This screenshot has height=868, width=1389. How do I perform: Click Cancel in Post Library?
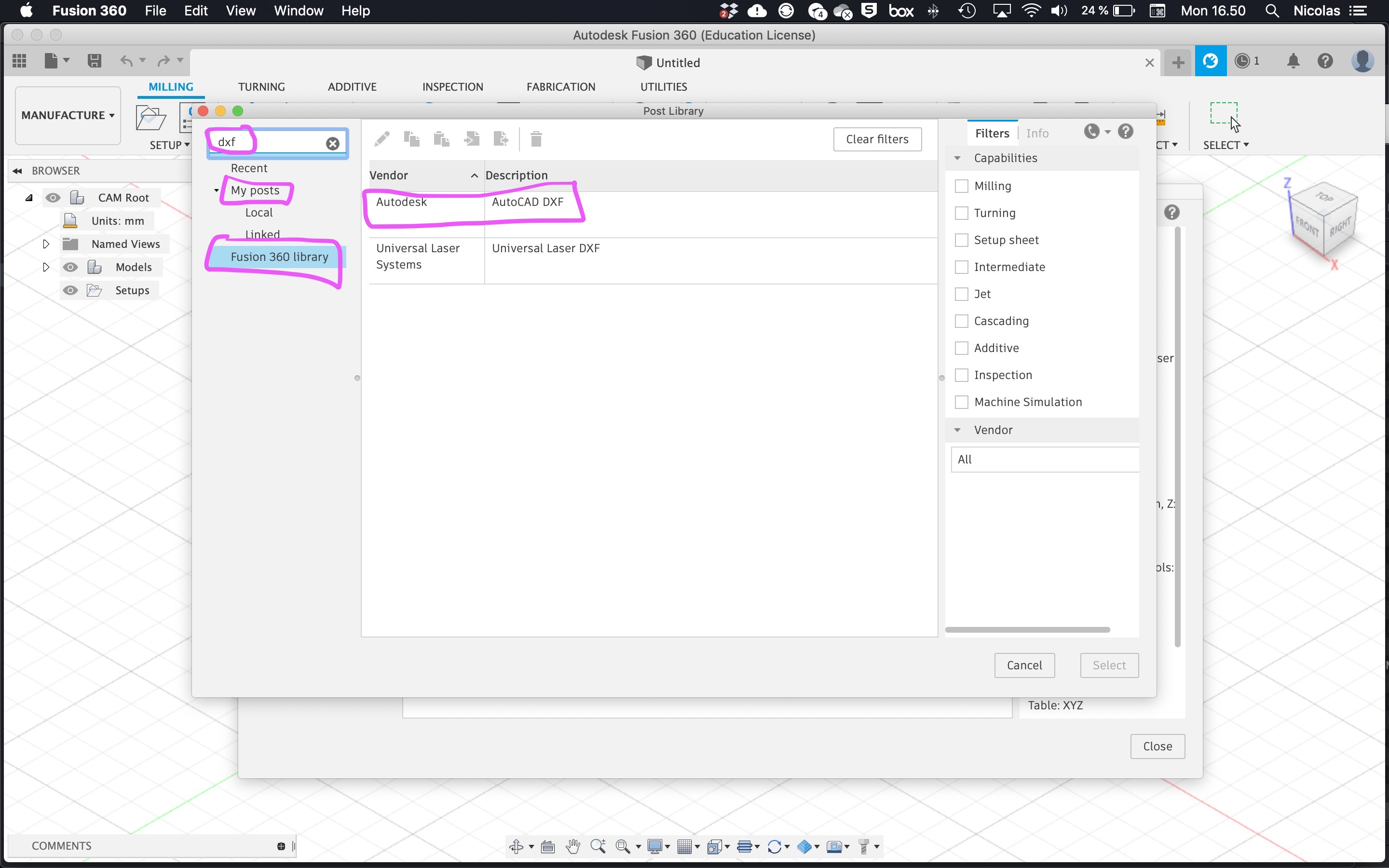point(1024,665)
